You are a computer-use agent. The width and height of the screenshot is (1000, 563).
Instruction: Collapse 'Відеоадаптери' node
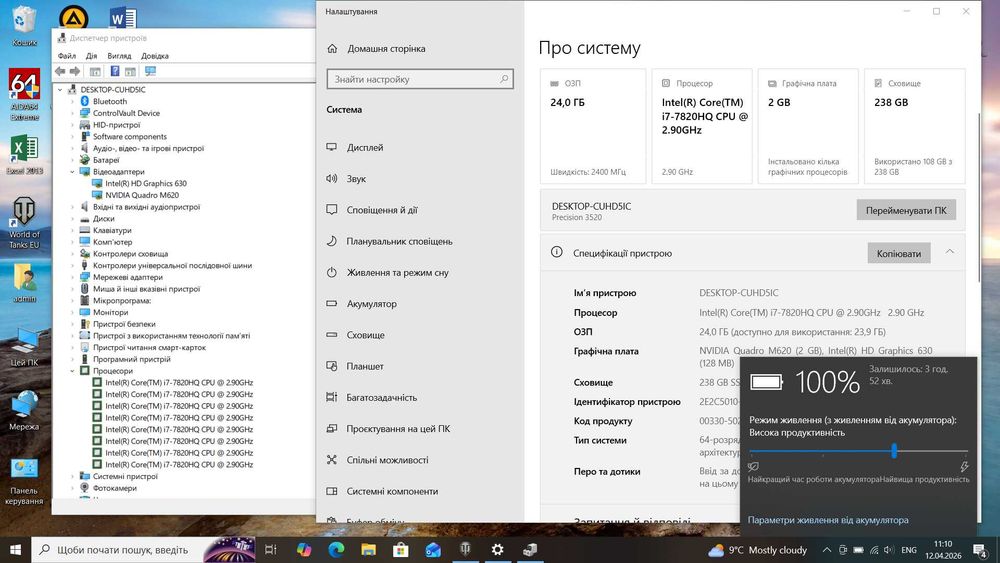coord(72,172)
